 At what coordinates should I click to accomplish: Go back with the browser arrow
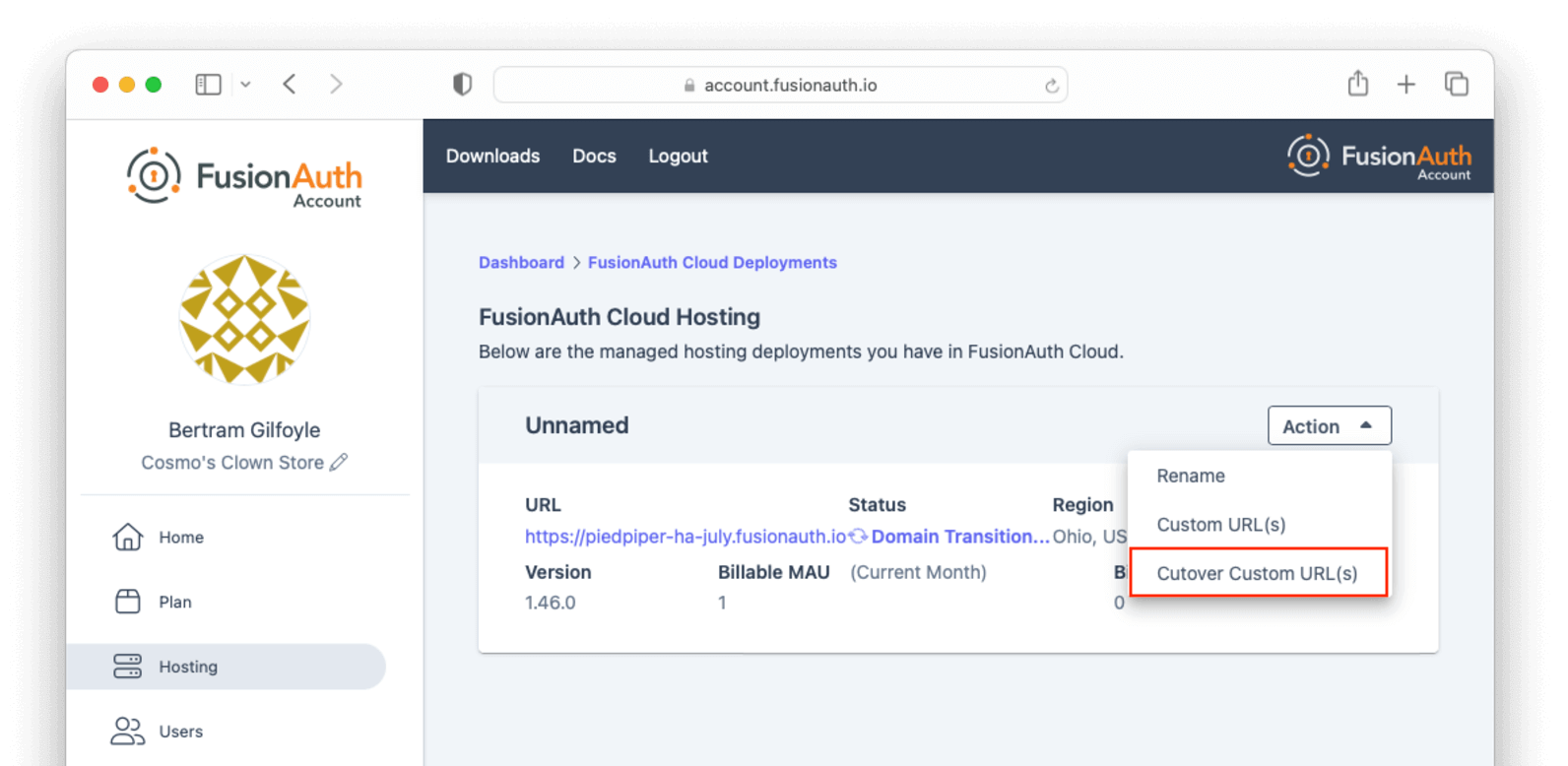click(290, 85)
